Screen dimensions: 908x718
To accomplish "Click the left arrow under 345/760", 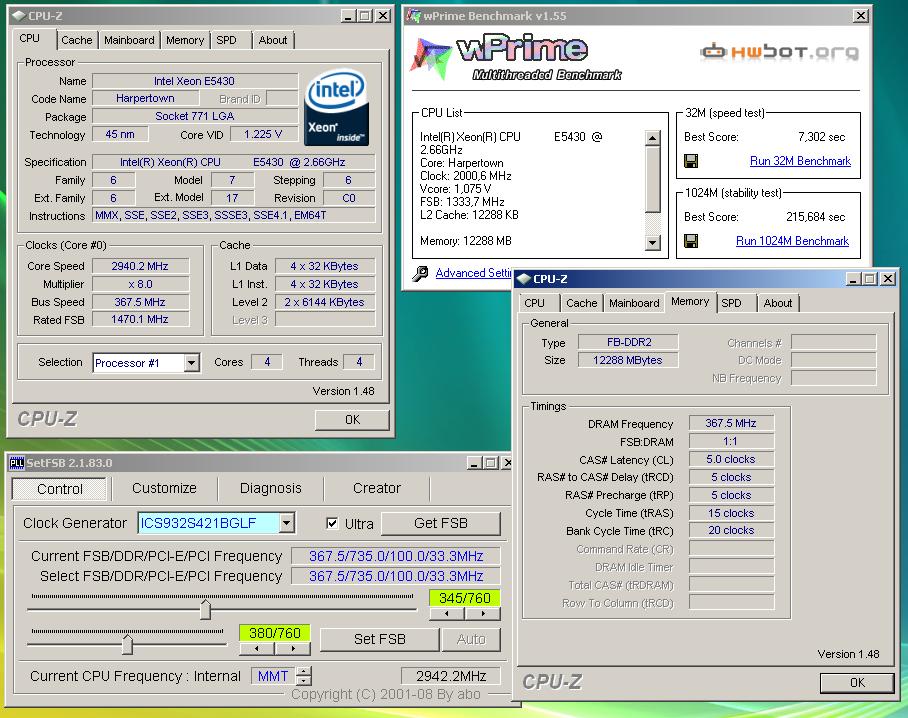I will point(446,614).
